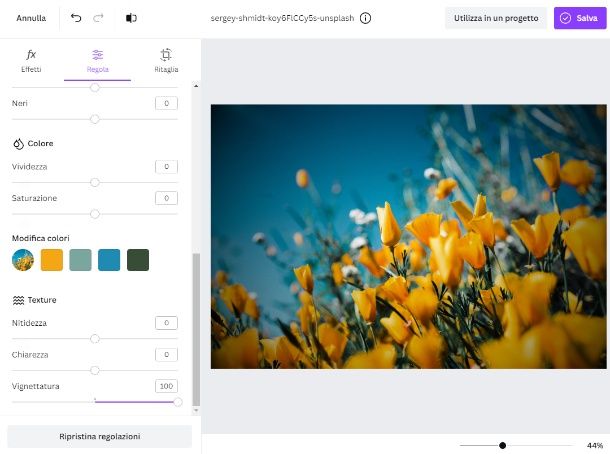The image size is (610, 454).
Task: Save with the Salva button
Action: coord(580,18)
